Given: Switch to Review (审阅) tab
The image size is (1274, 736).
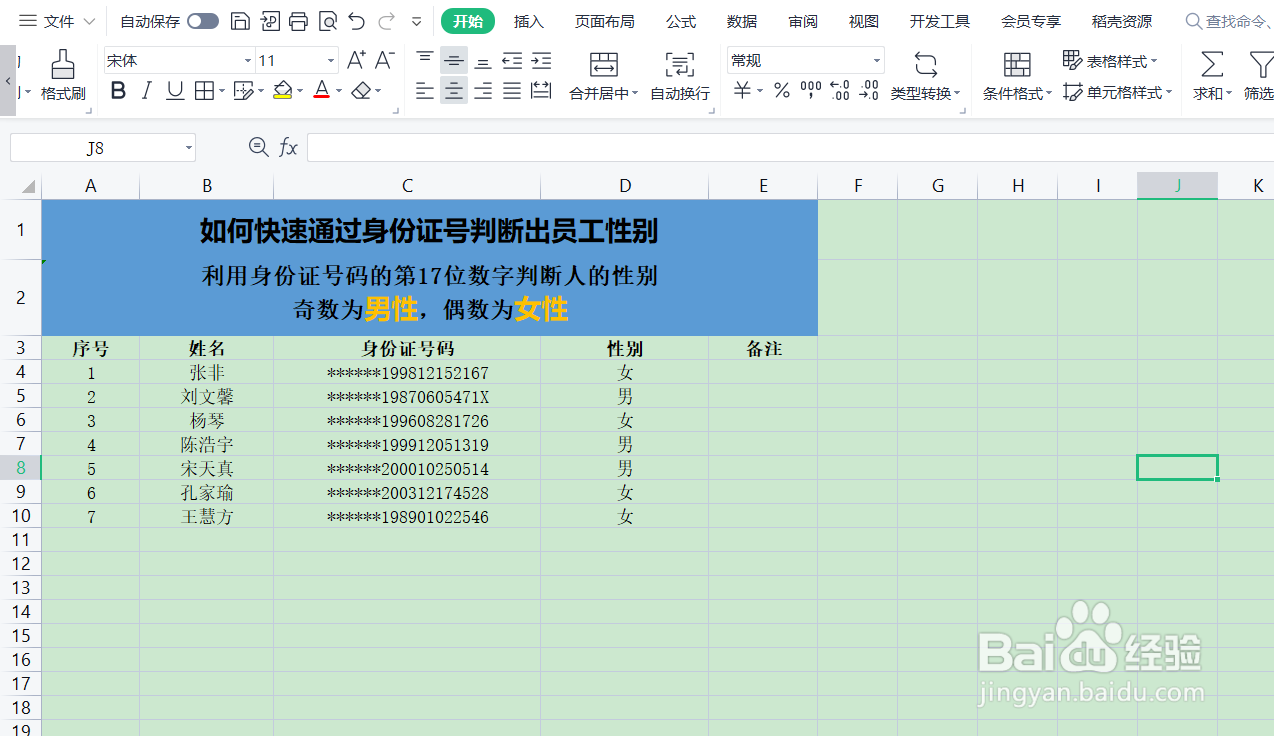Looking at the screenshot, I should 803,21.
